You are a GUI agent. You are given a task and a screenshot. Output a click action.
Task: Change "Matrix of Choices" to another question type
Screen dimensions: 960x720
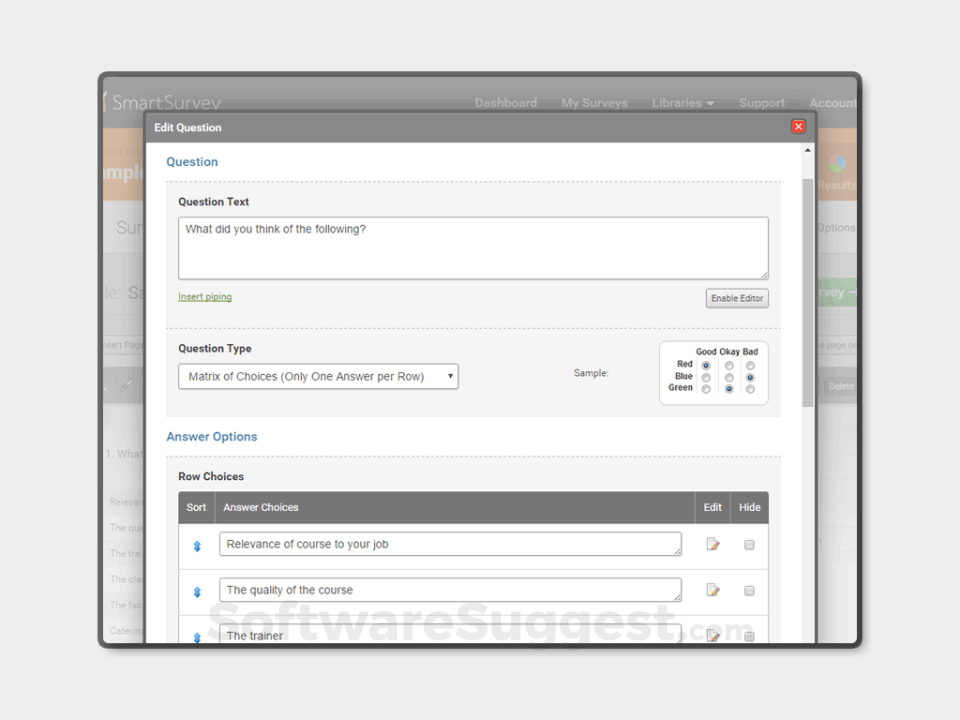[318, 376]
